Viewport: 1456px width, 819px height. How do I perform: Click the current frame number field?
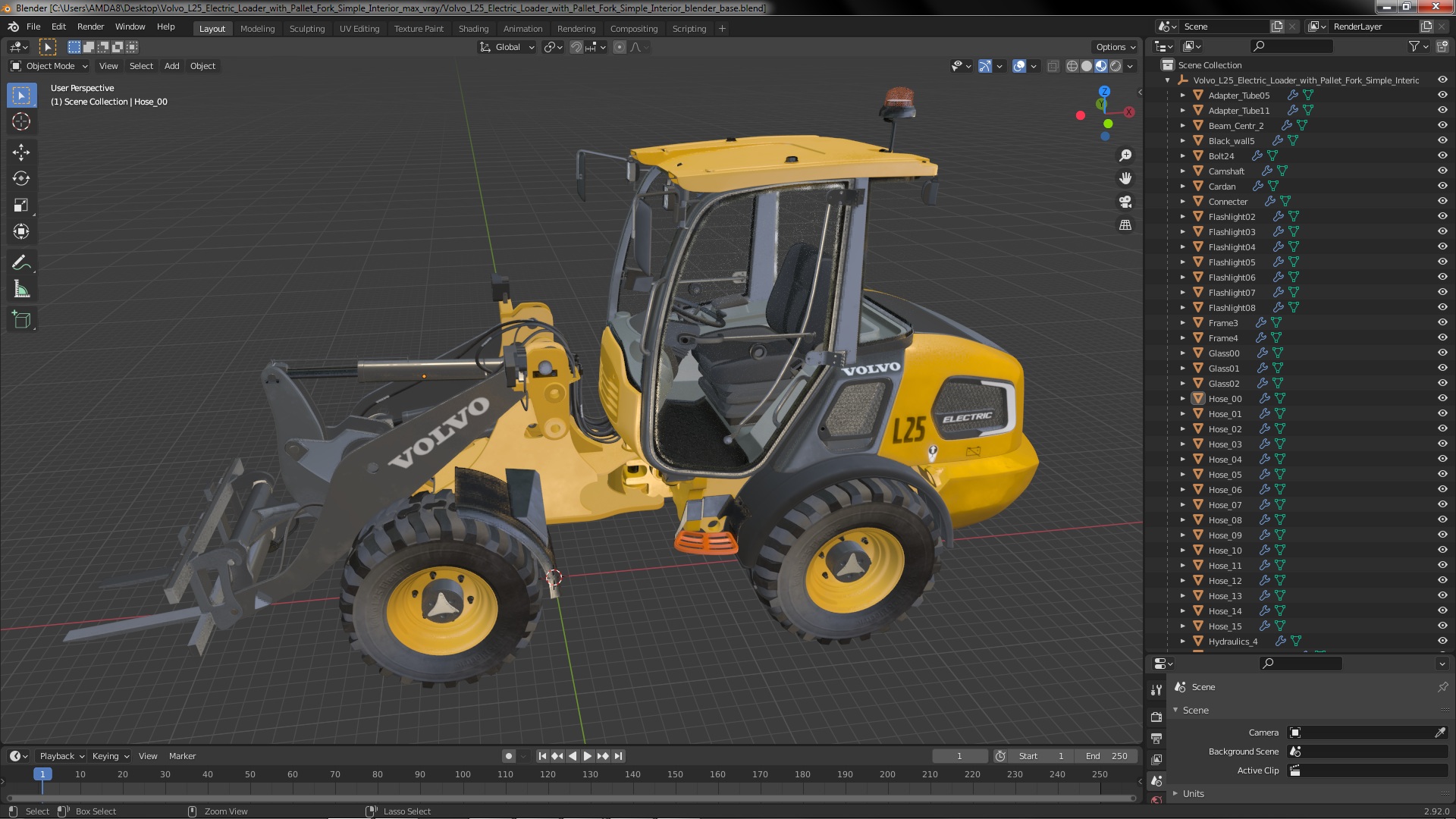coord(959,756)
